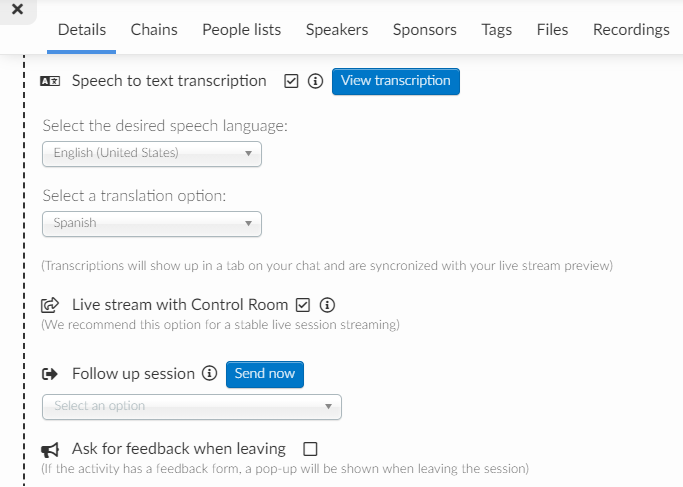Open the Sponsors tab
The height and width of the screenshot is (487, 683).
click(424, 30)
